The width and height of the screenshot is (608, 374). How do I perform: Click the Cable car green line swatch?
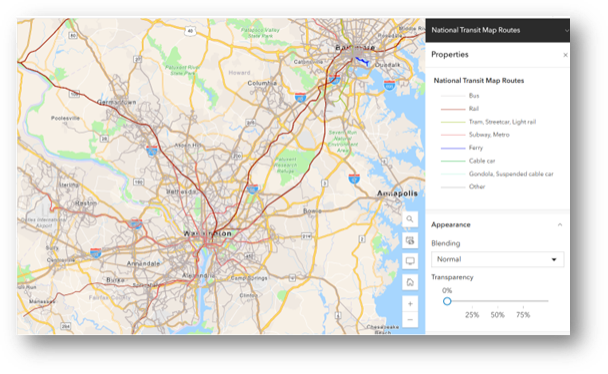coord(453,161)
